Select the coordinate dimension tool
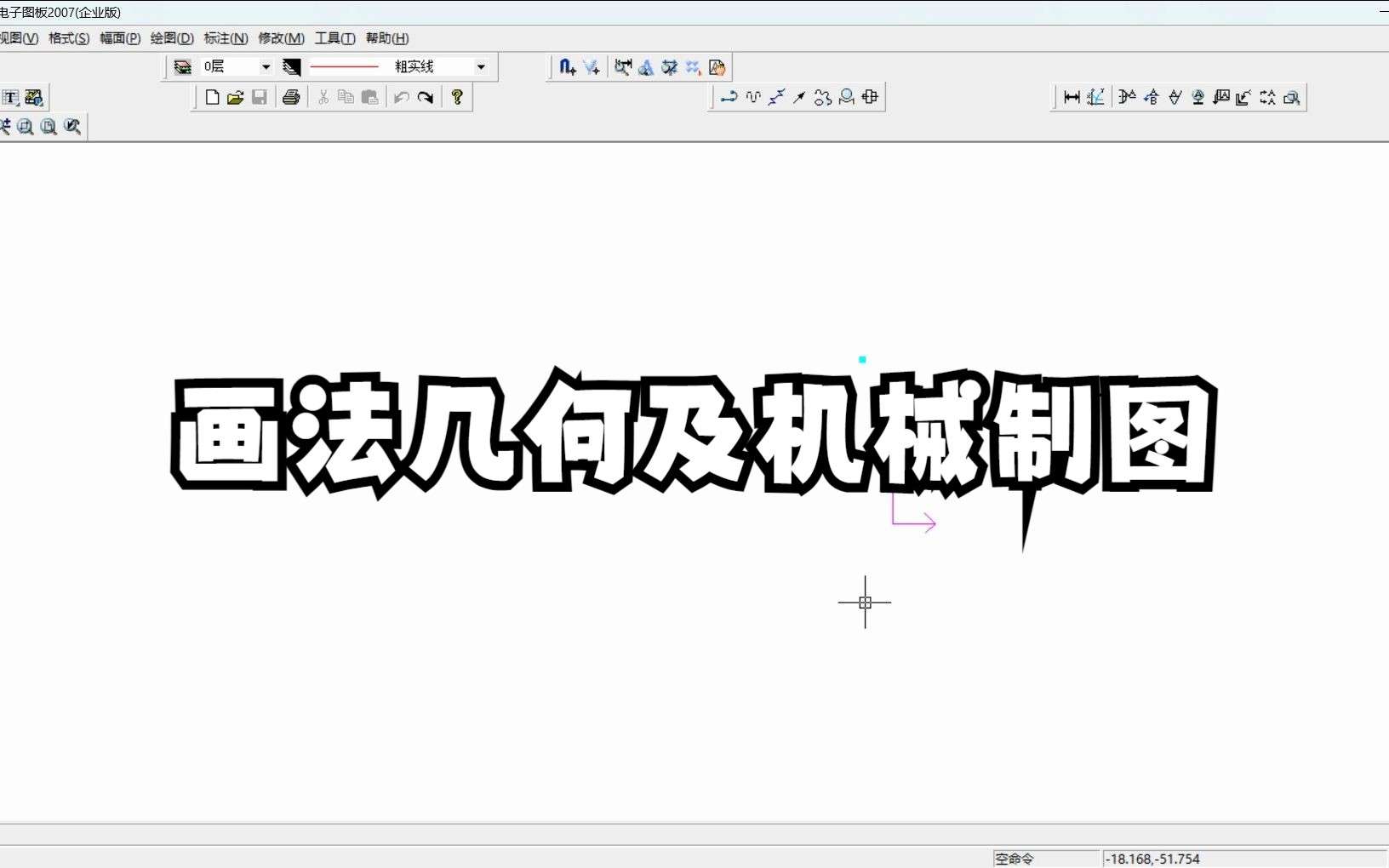1389x868 pixels. point(1097,97)
